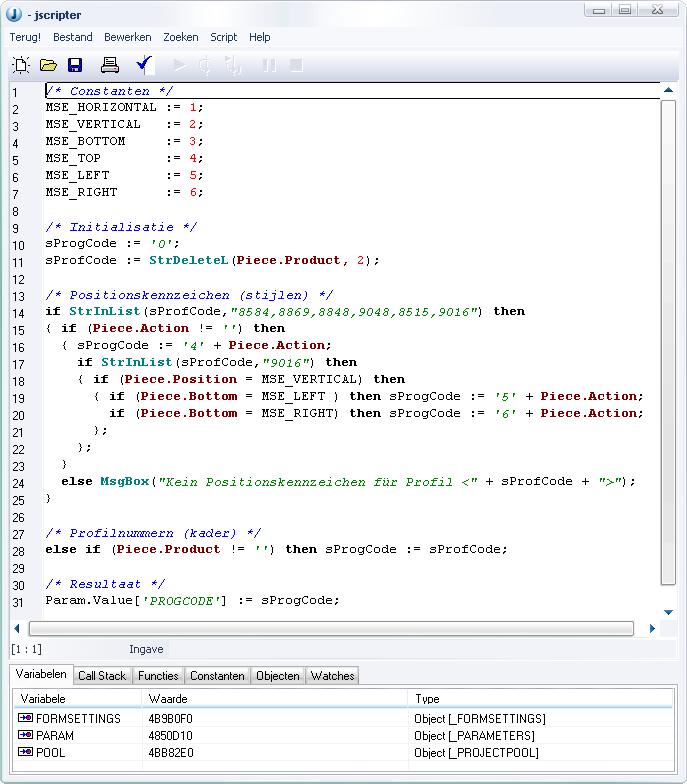Viewport: 687px width, 784px height.
Task: Click the PARAM variable object icon
Action: 25,735
